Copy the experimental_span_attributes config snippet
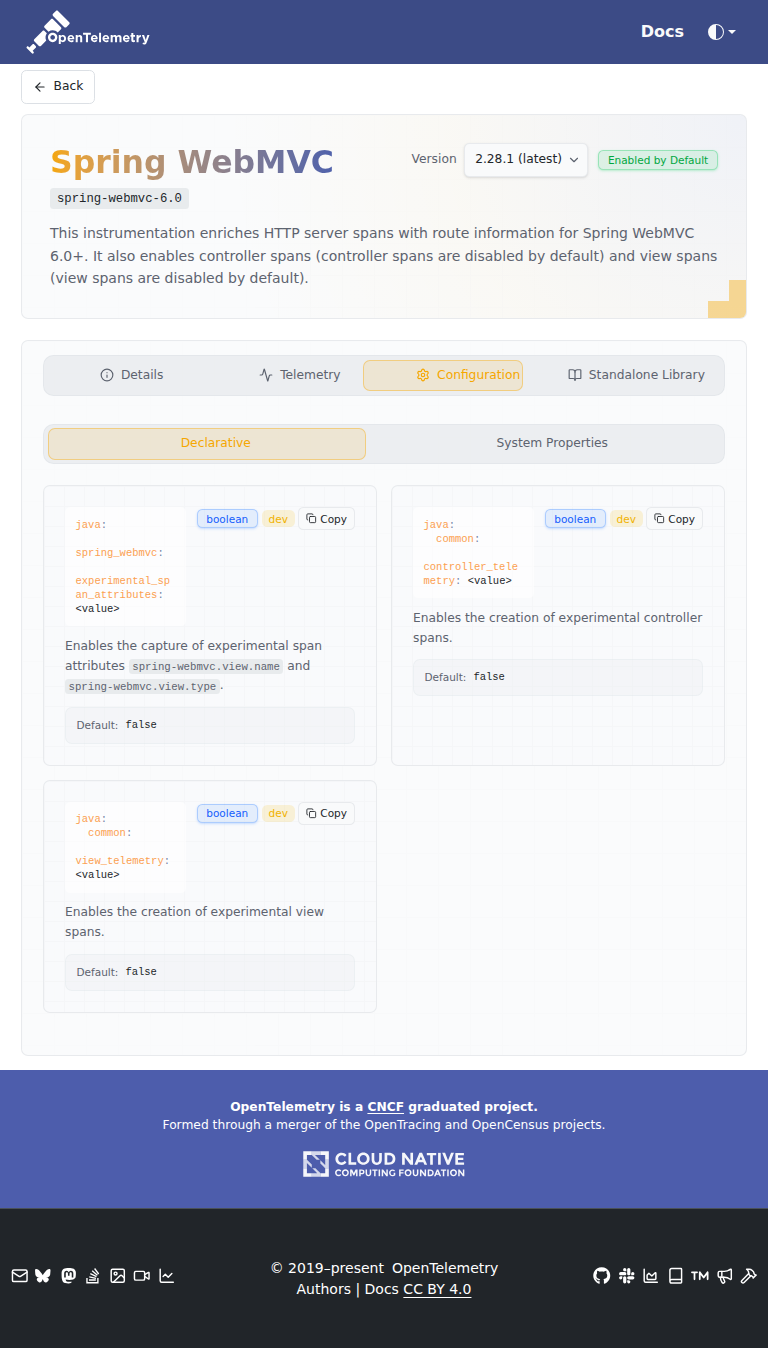 [x=326, y=519]
